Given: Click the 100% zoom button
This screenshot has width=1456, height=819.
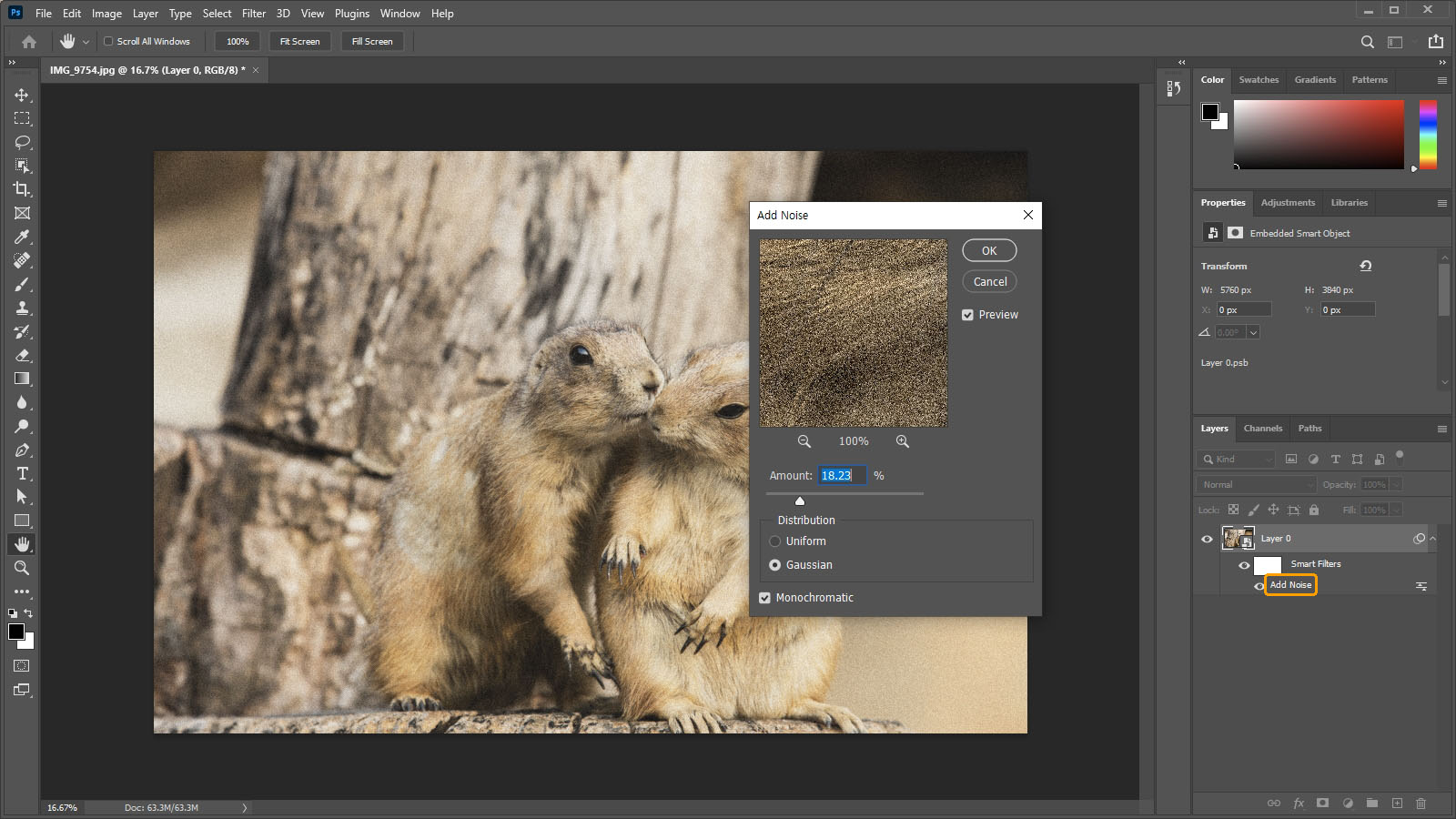Looking at the screenshot, I should pos(238,41).
